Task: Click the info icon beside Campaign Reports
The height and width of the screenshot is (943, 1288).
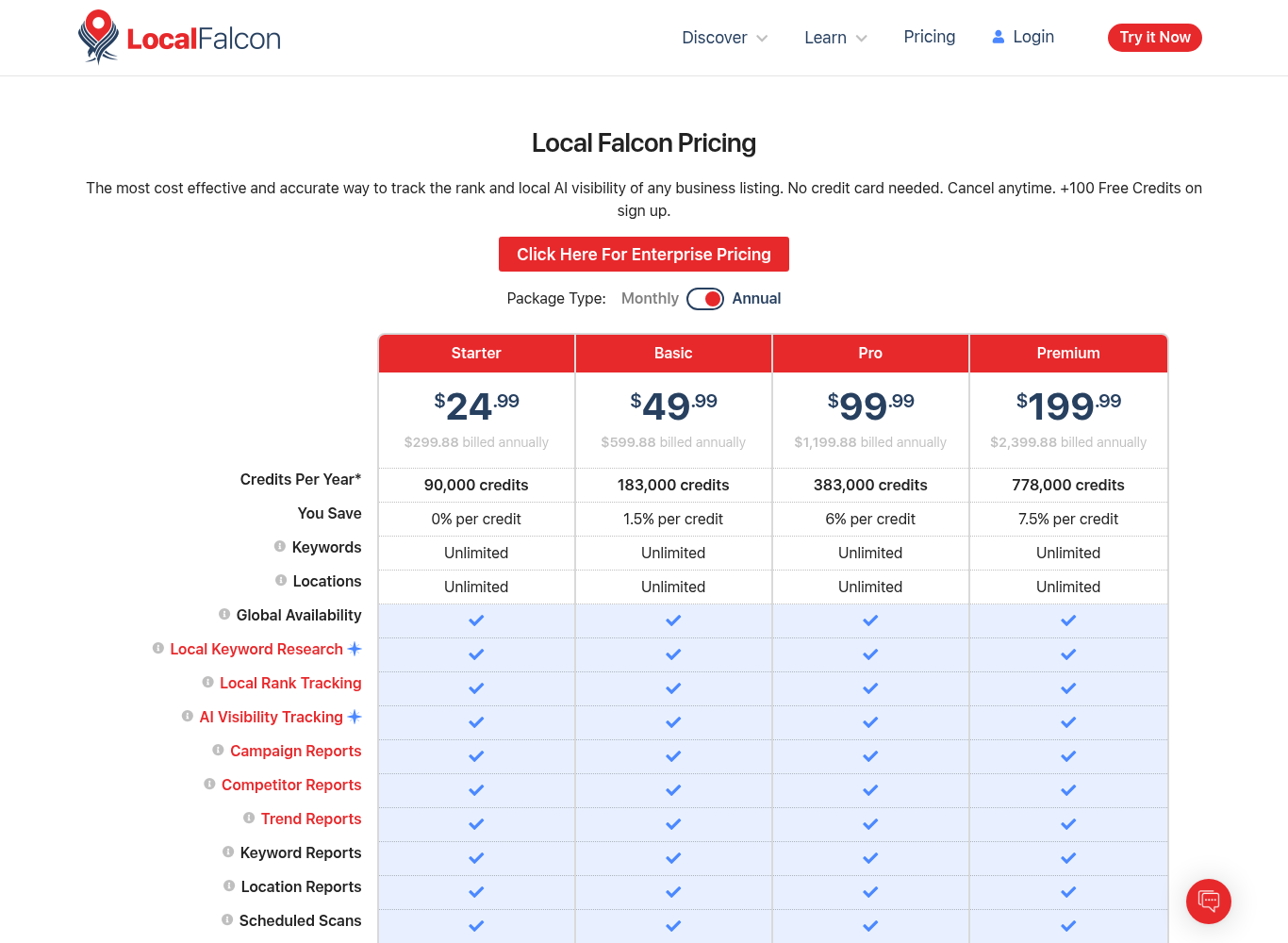Action: [219, 750]
